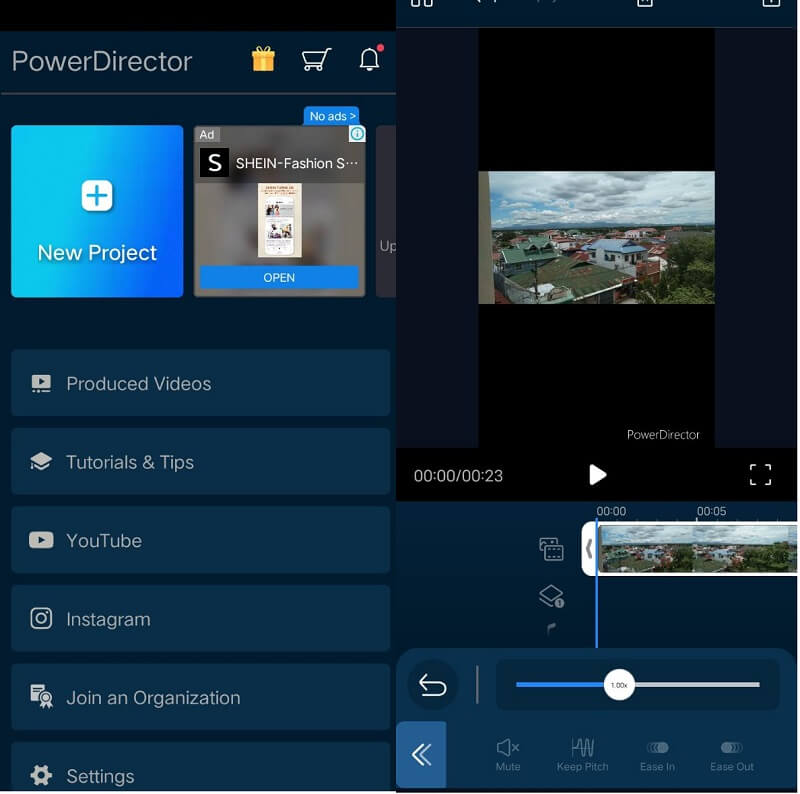Open Produced Videos menu item

(200, 383)
